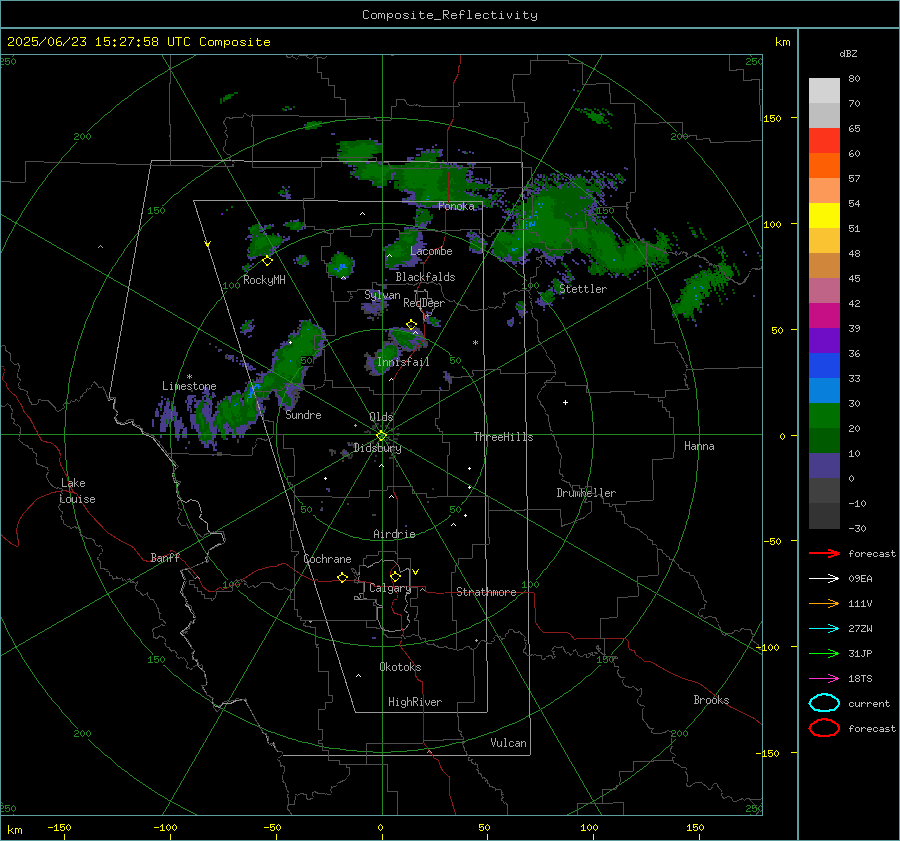This screenshot has height=841, width=900.
Task: Click the yellow diamond marker near RedDeer
Action: 411,325
